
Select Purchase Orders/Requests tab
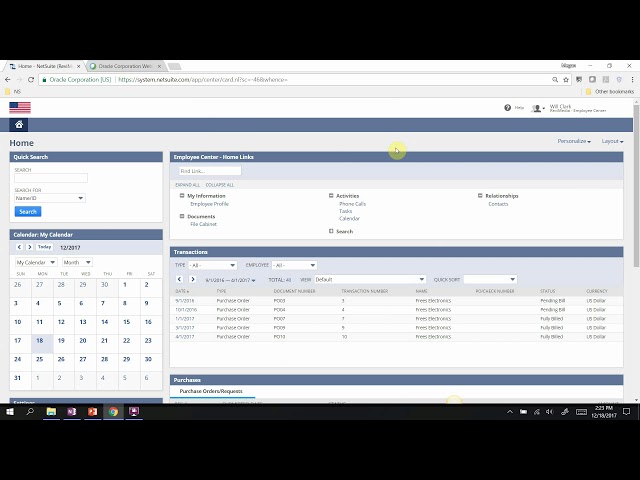[x=211, y=391]
